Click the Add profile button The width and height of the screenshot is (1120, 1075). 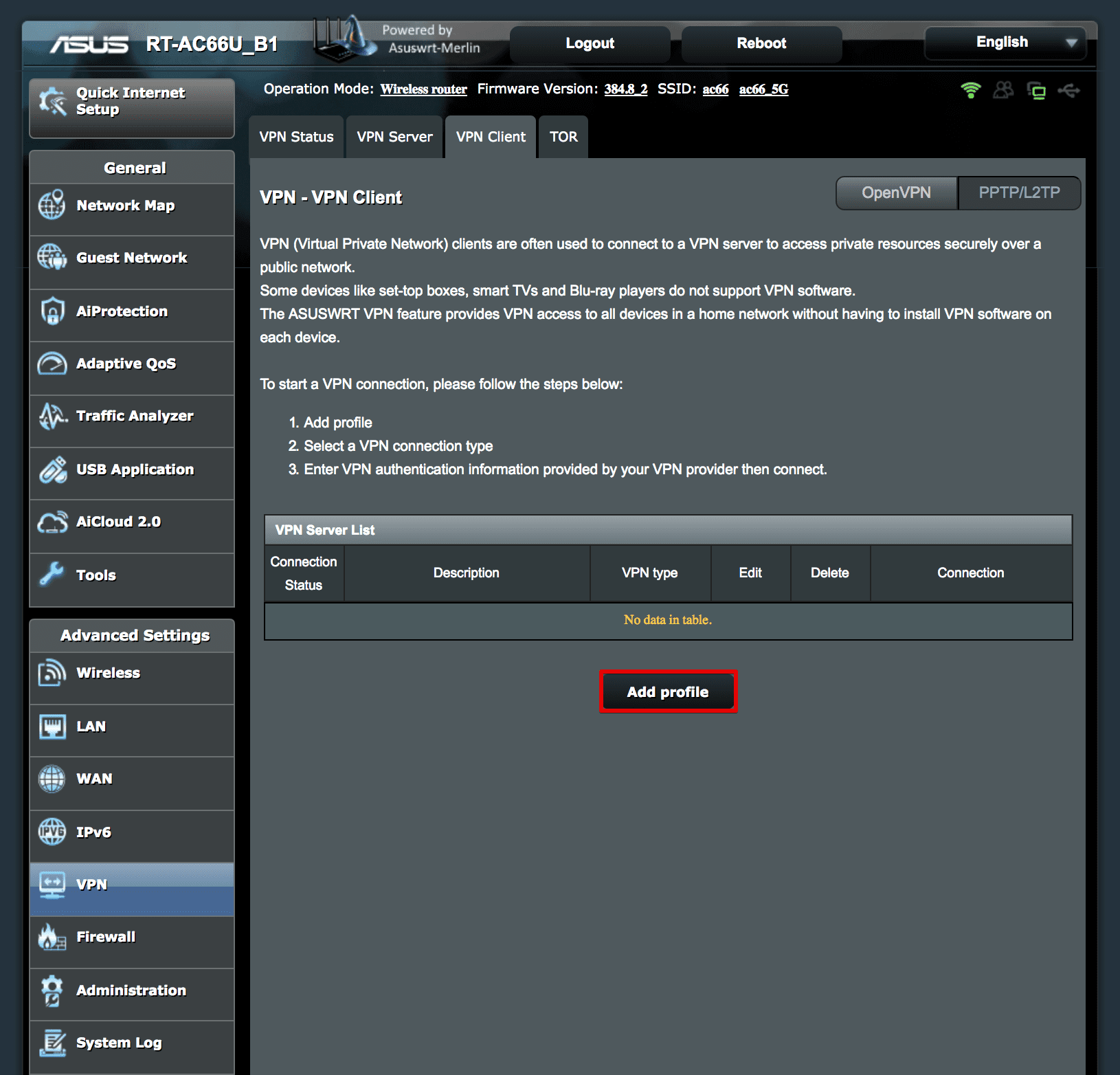point(667,691)
